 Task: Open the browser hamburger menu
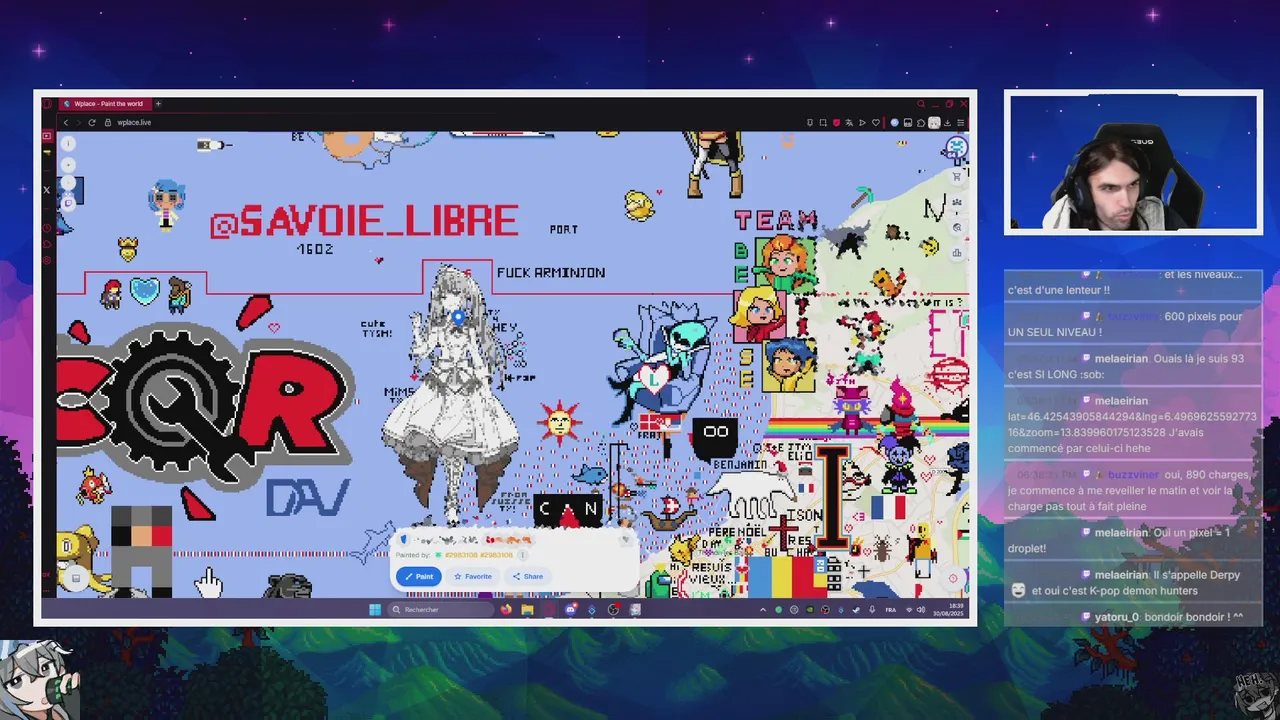pos(960,123)
